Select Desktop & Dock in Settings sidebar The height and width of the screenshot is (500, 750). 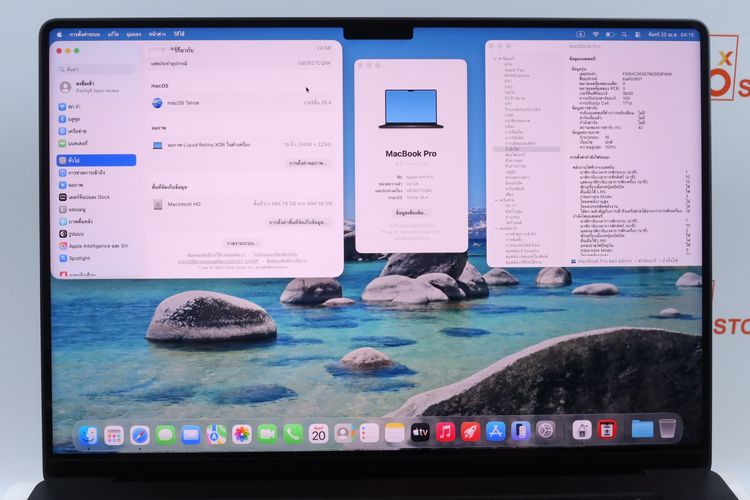click(x=96, y=197)
